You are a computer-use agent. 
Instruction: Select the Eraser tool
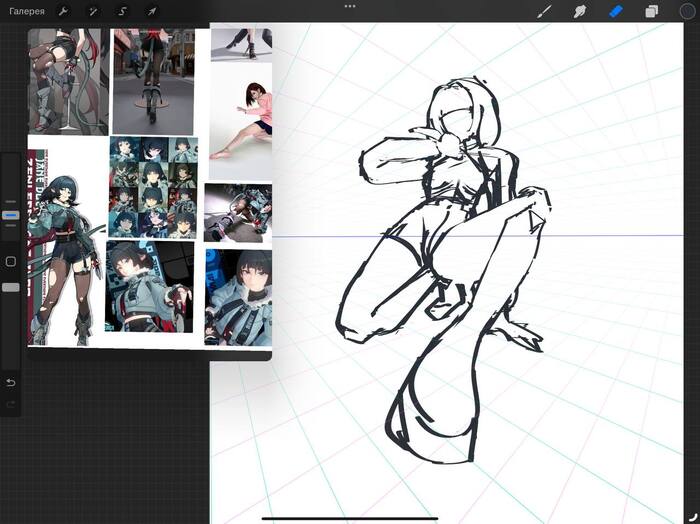pyautogui.click(x=616, y=11)
